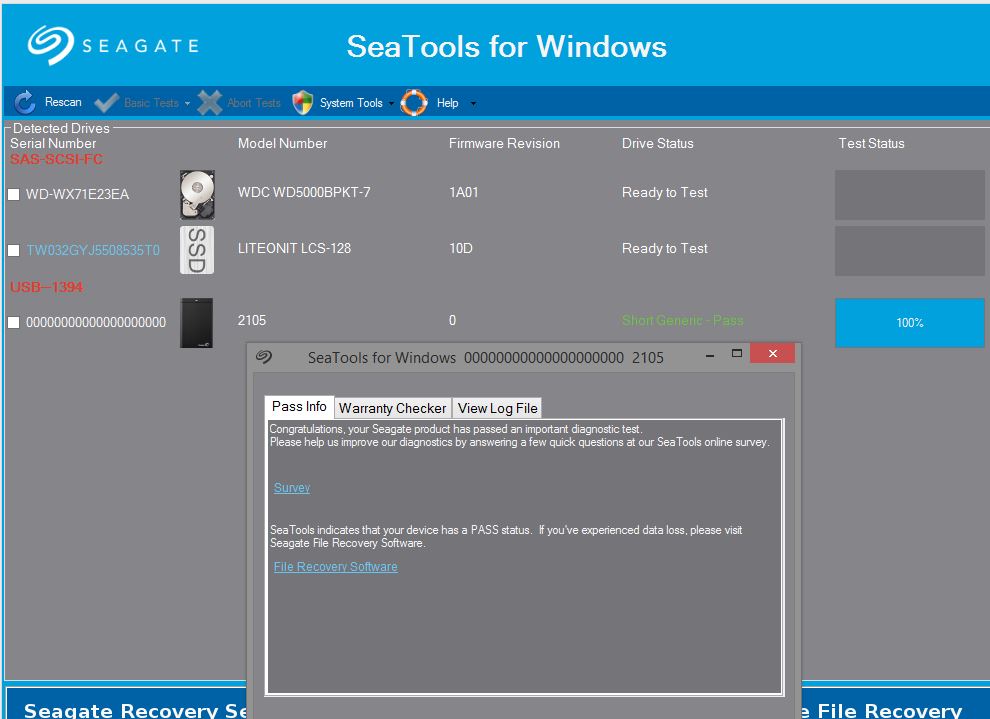Screen dimensions: 990x719
Task: Switch to the Warranty Checker tab
Action: [x=393, y=408]
